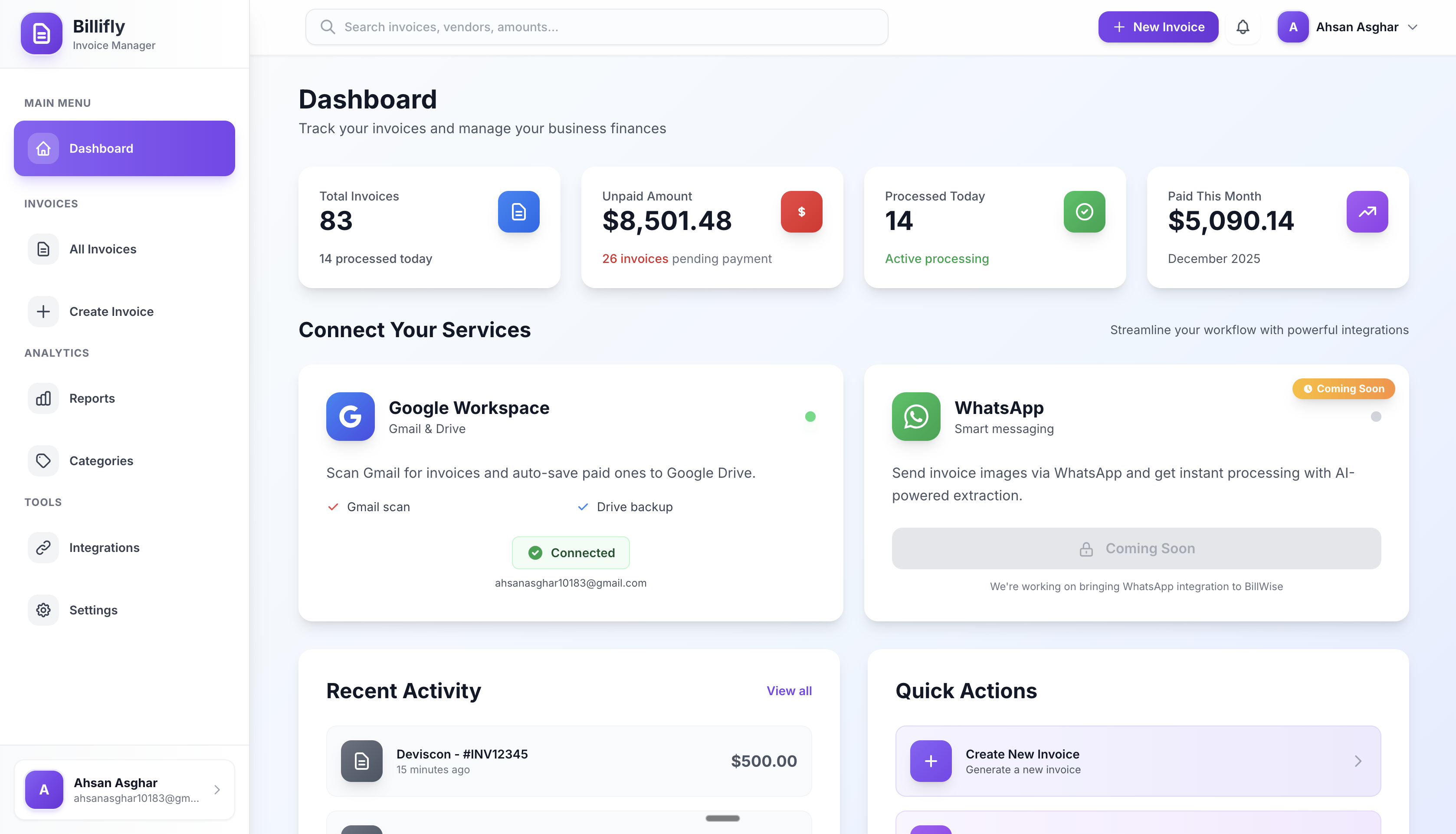
Task: Click the green Processed Today check icon
Action: pyautogui.click(x=1084, y=211)
